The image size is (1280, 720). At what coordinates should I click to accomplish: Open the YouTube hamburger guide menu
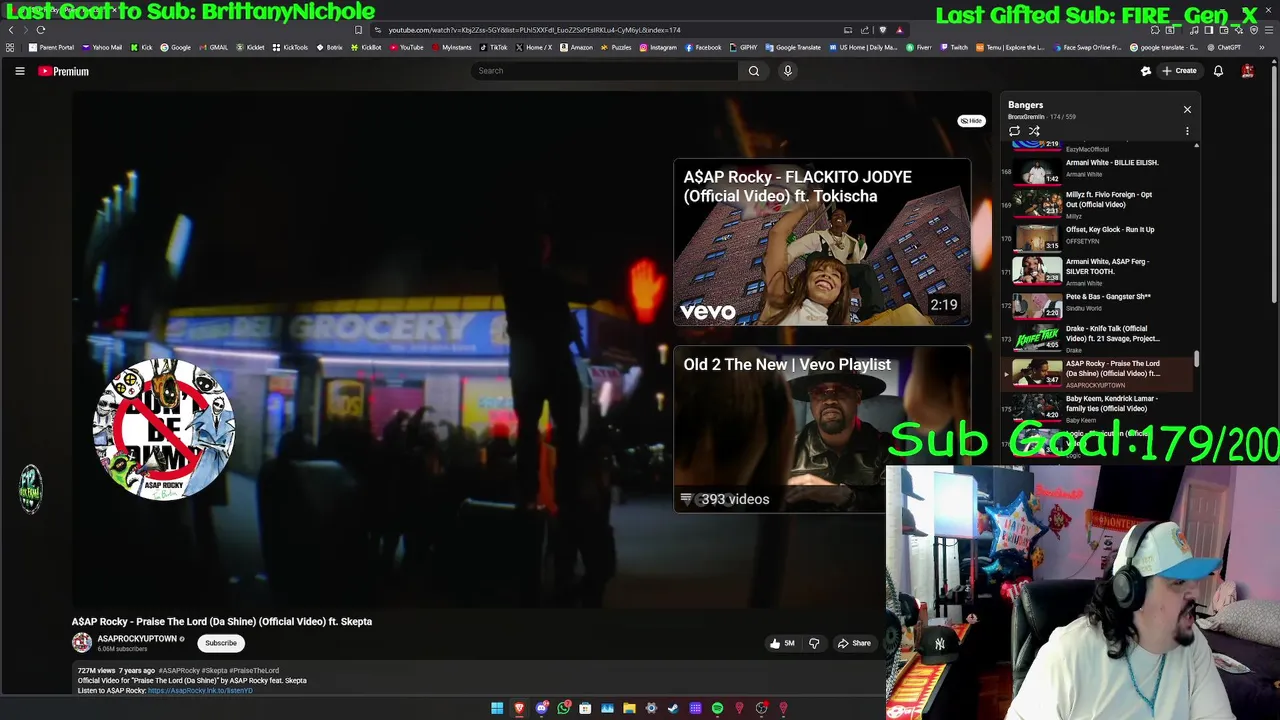click(x=19, y=71)
